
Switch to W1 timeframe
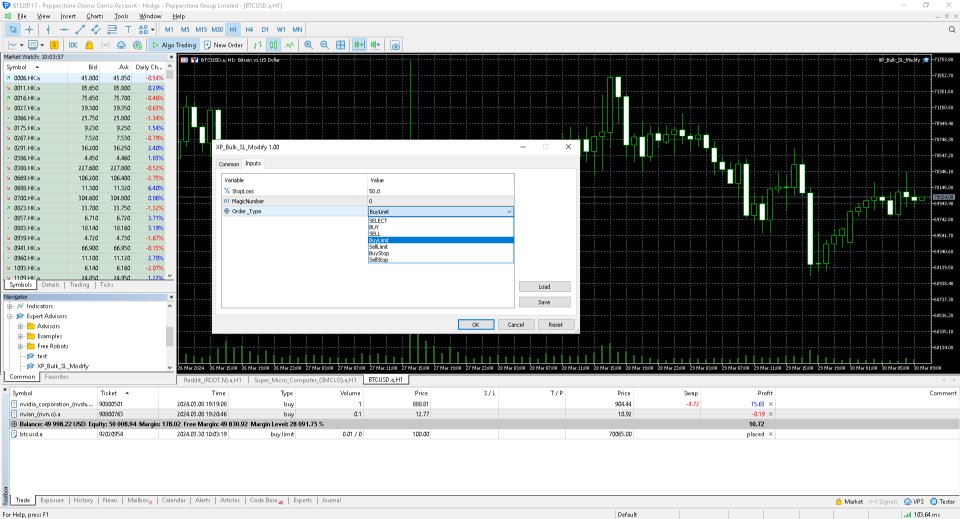(281, 29)
